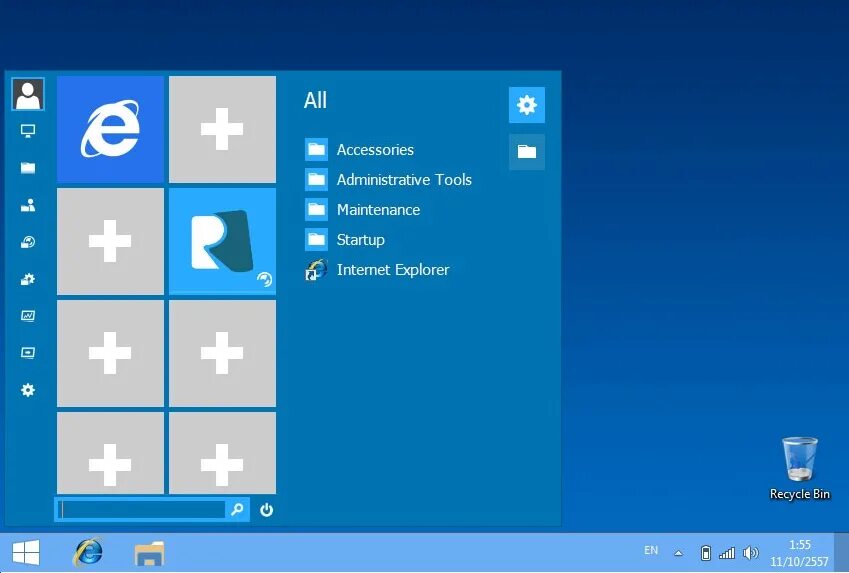Click the EN language indicator
This screenshot has height=573, width=849.
tap(651, 551)
